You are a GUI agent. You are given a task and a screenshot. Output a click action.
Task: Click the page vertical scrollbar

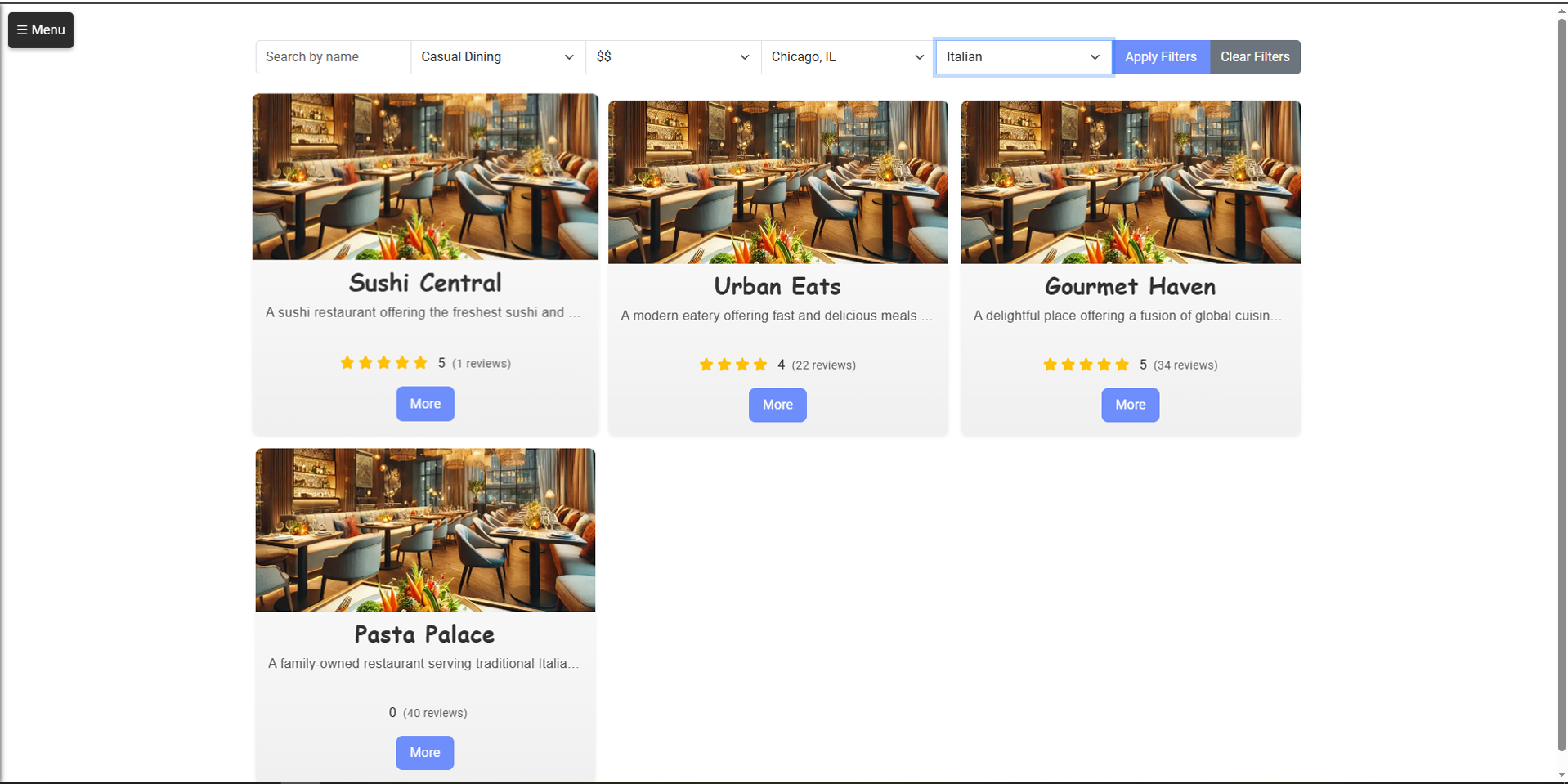coord(1561,384)
